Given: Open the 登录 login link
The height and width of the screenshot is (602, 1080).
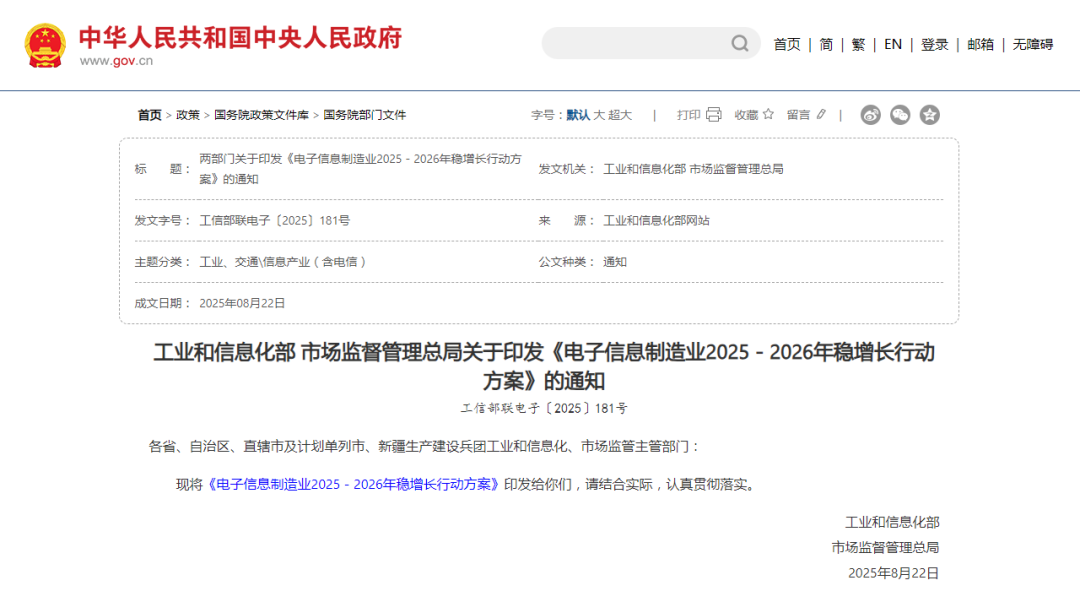Looking at the screenshot, I should [935, 45].
